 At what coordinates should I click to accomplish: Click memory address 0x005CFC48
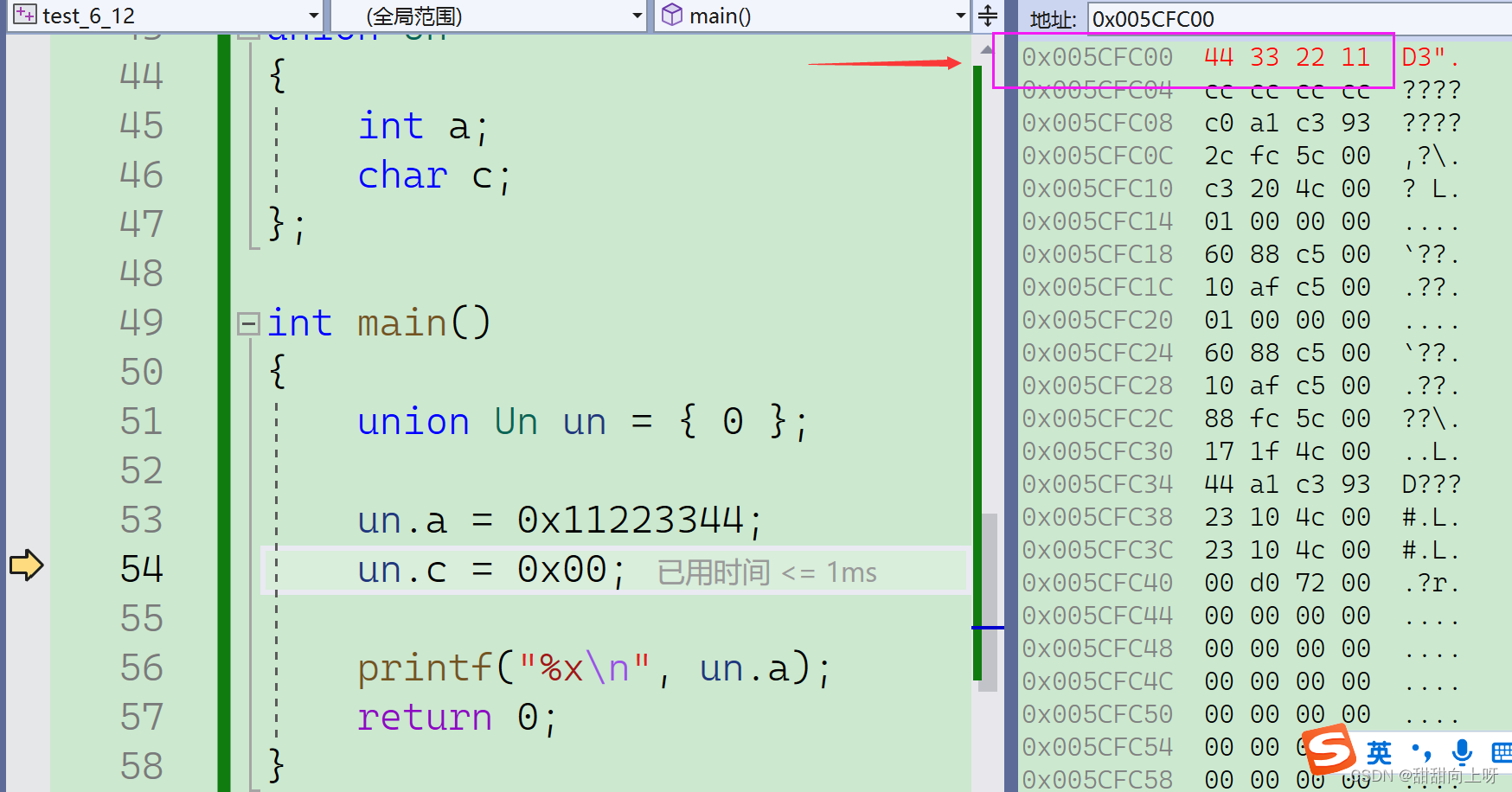(1097, 648)
